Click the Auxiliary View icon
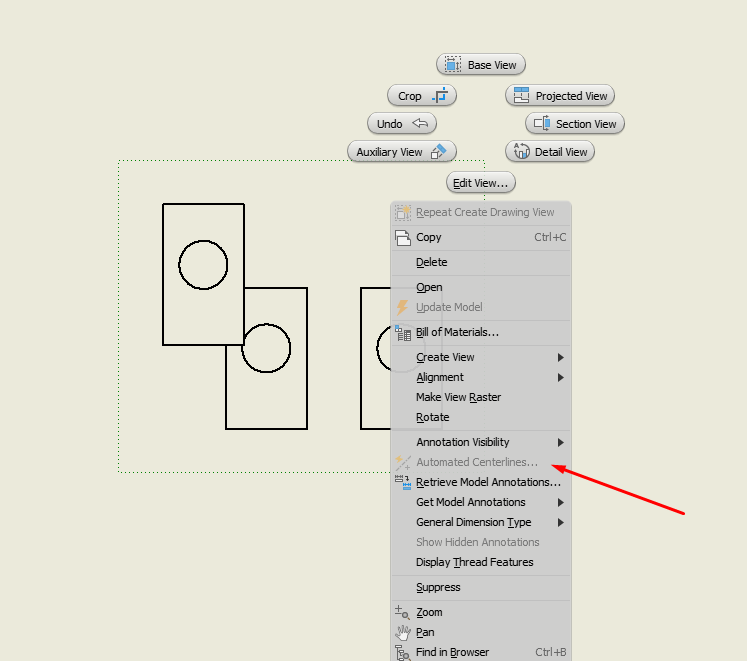 pyautogui.click(x=438, y=152)
